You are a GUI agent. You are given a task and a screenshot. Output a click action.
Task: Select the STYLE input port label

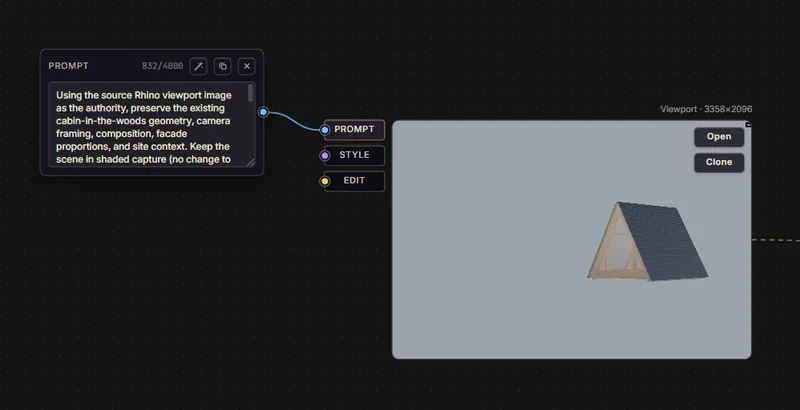click(354, 155)
